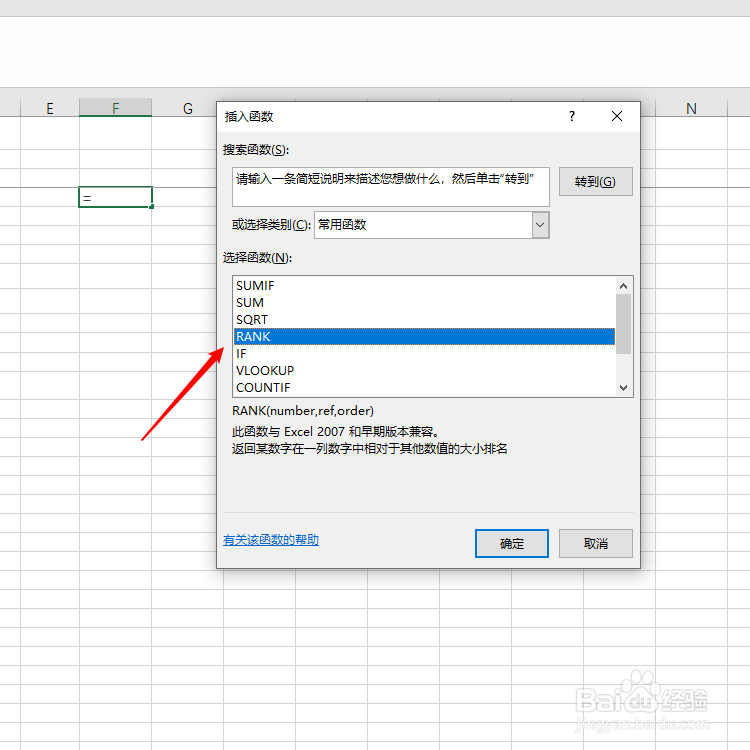Select IF in function list
The height and width of the screenshot is (750, 750).
[x=424, y=353]
